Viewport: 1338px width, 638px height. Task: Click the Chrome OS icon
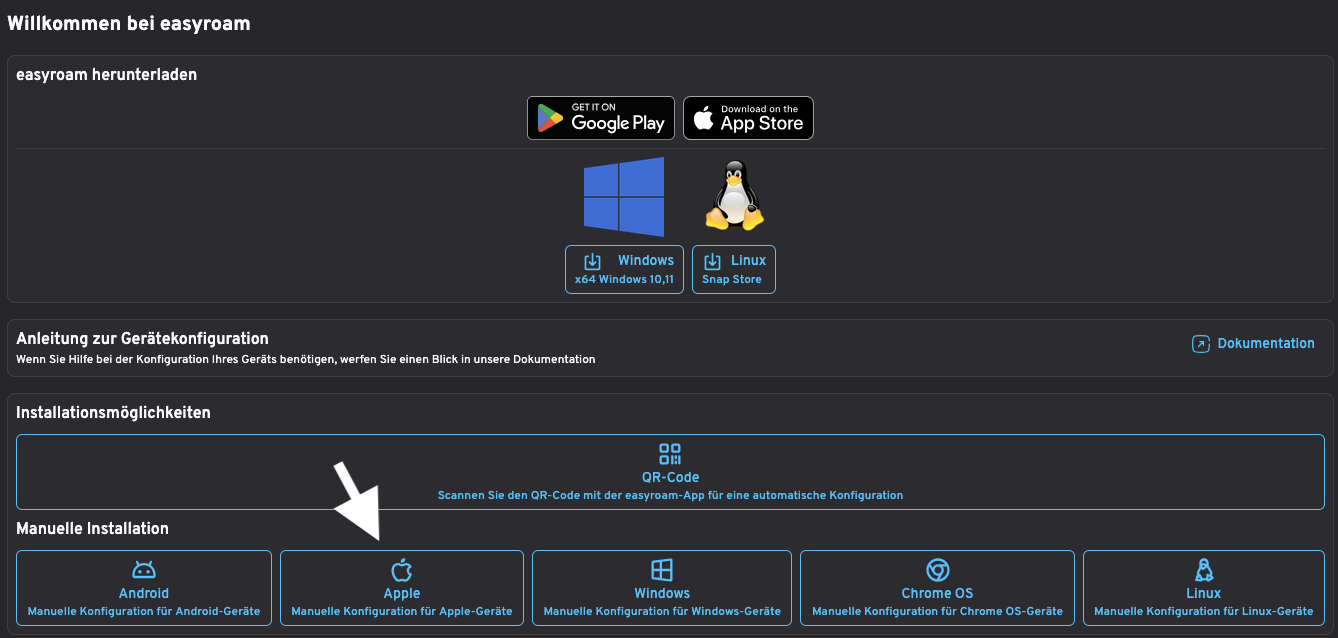tap(937, 570)
